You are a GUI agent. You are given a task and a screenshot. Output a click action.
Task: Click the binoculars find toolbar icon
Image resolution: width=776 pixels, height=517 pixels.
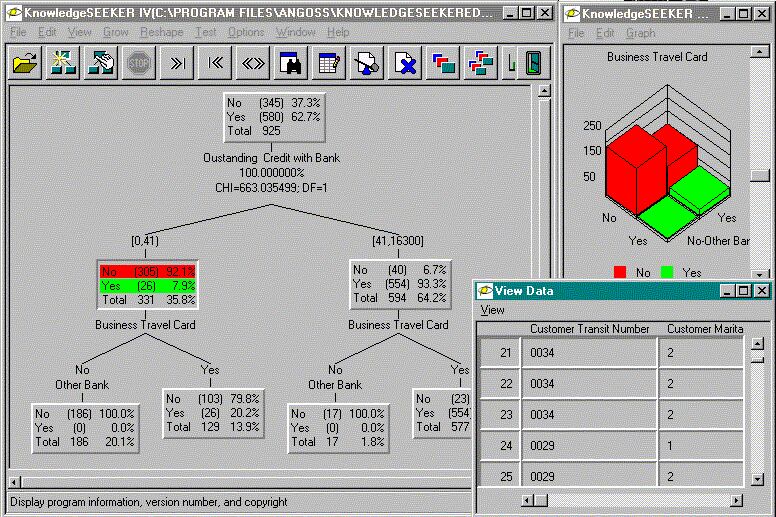[291, 63]
